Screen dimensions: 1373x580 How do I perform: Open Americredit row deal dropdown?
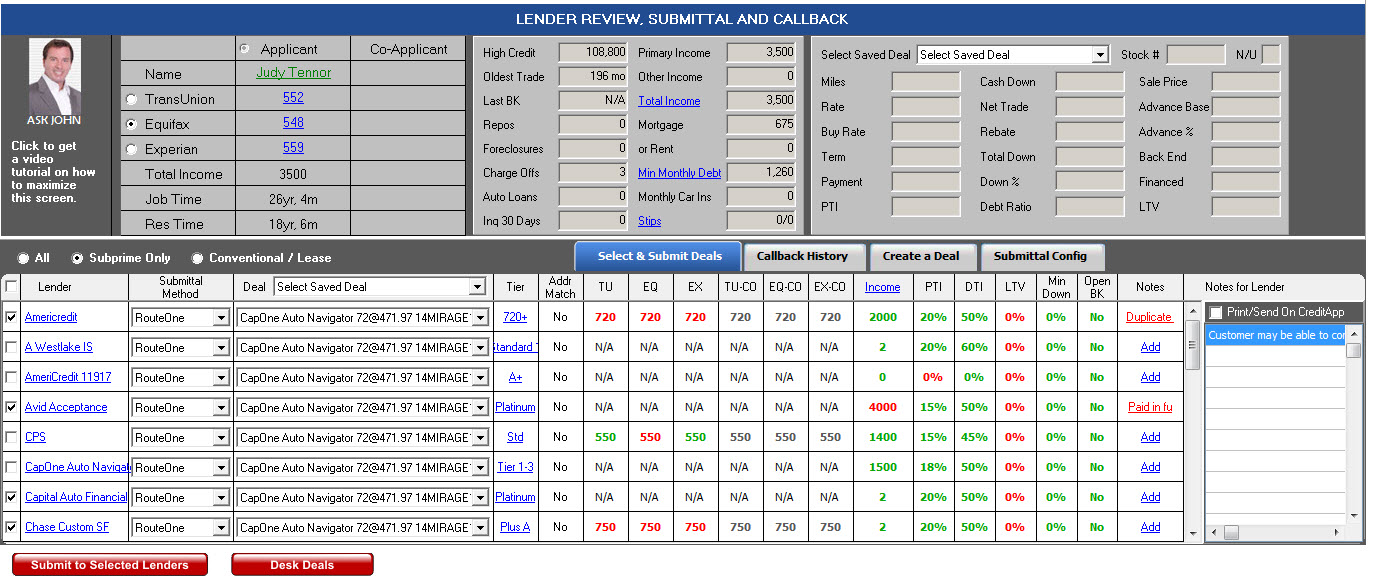pyautogui.click(x=362, y=317)
